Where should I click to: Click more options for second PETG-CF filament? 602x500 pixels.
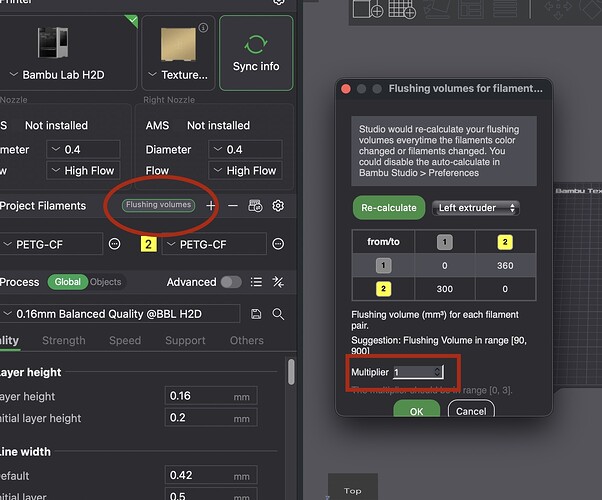(x=278, y=244)
